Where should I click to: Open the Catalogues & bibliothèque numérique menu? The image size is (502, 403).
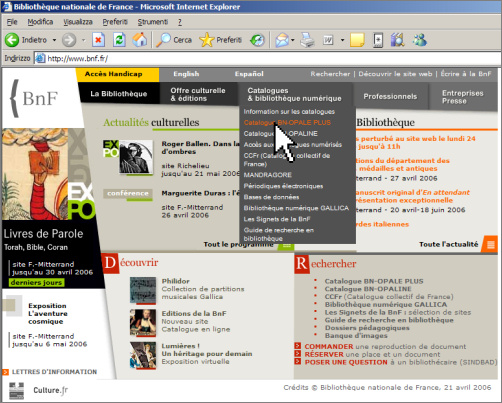[x=295, y=94]
